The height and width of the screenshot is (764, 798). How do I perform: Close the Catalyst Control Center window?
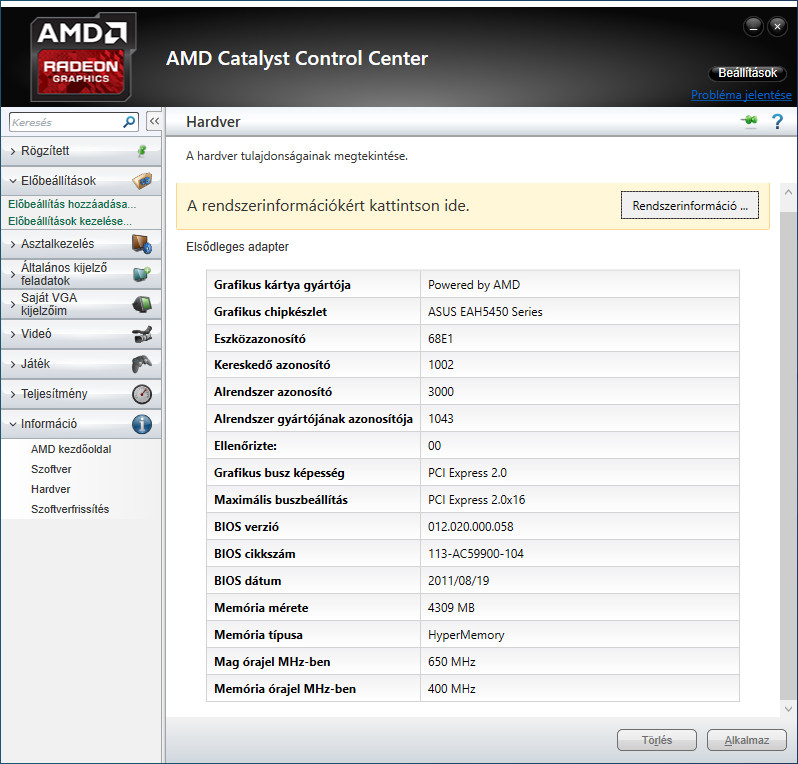(777, 26)
